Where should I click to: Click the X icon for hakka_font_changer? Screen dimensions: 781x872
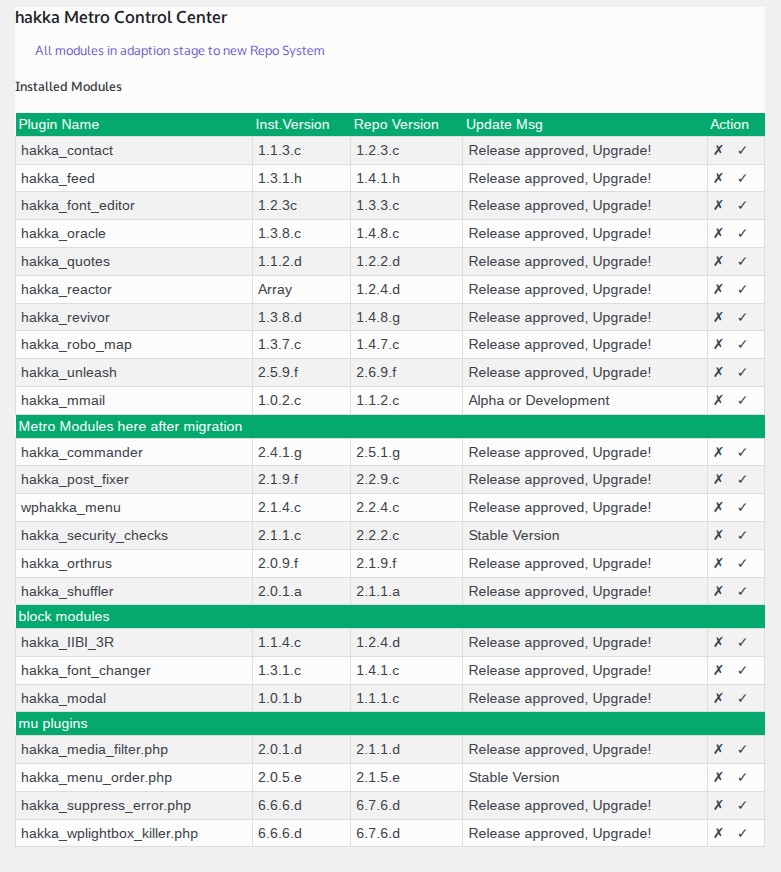click(718, 670)
